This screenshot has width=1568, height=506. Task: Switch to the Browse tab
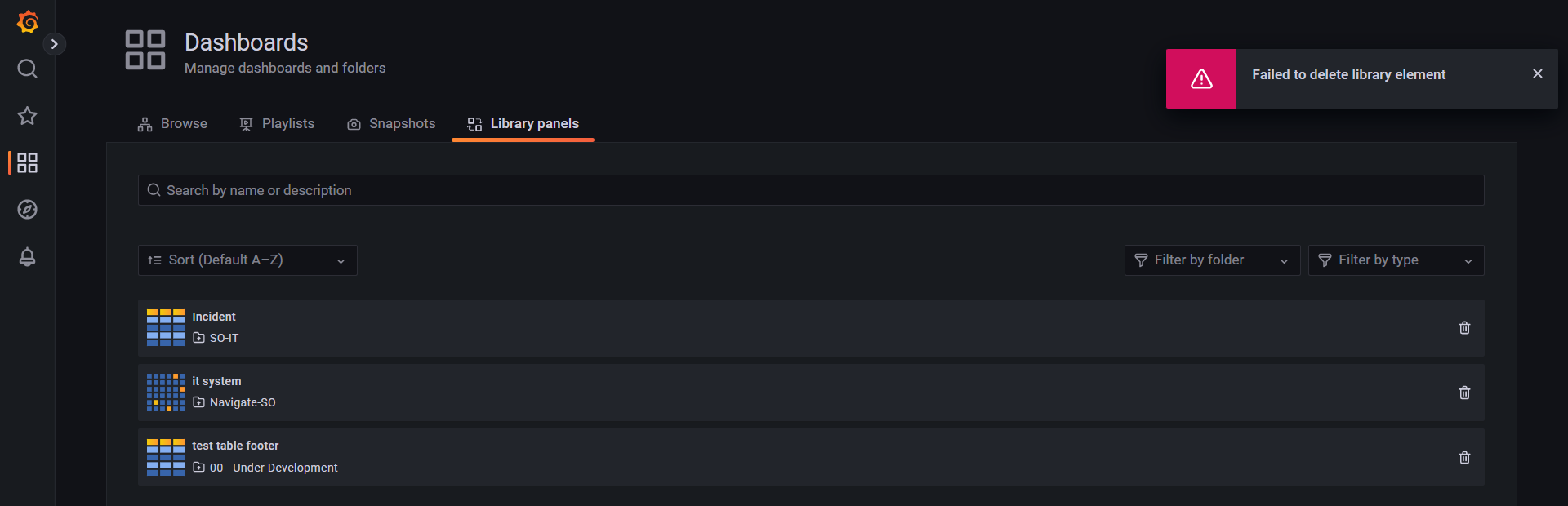pos(171,123)
